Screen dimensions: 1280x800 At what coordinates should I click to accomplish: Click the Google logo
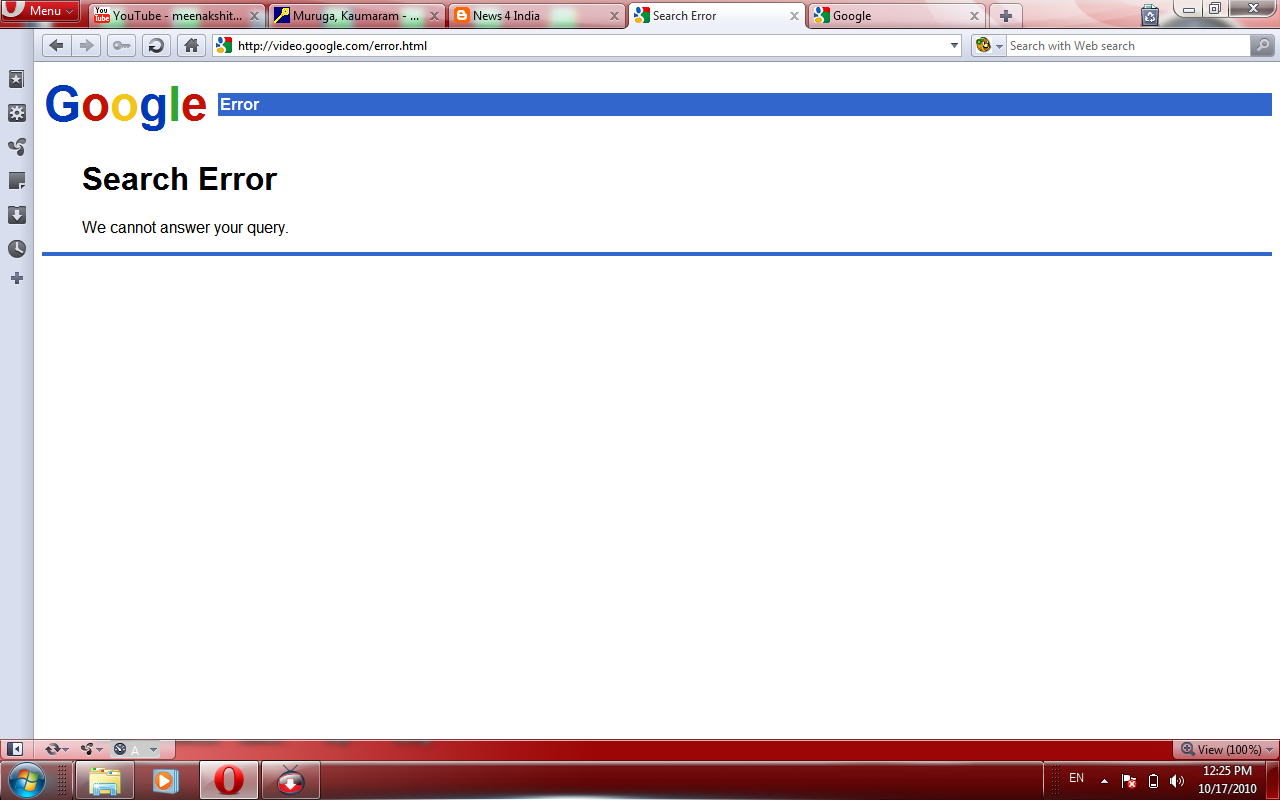click(126, 106)
